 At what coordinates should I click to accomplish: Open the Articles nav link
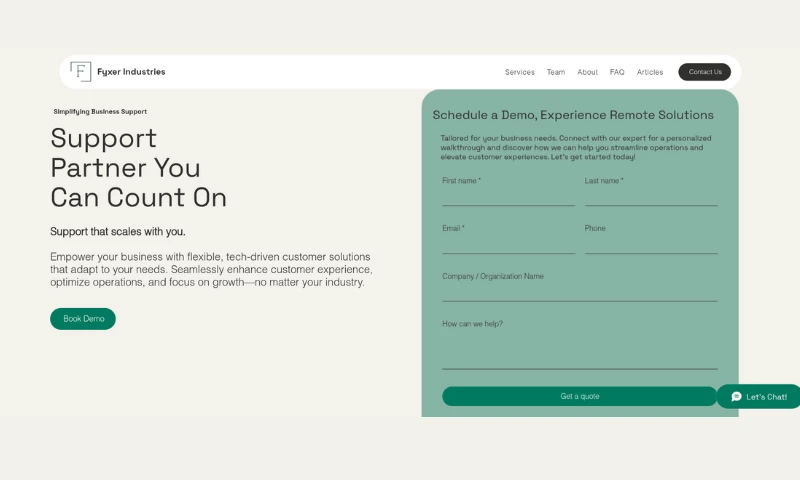(x=650, y=72)
